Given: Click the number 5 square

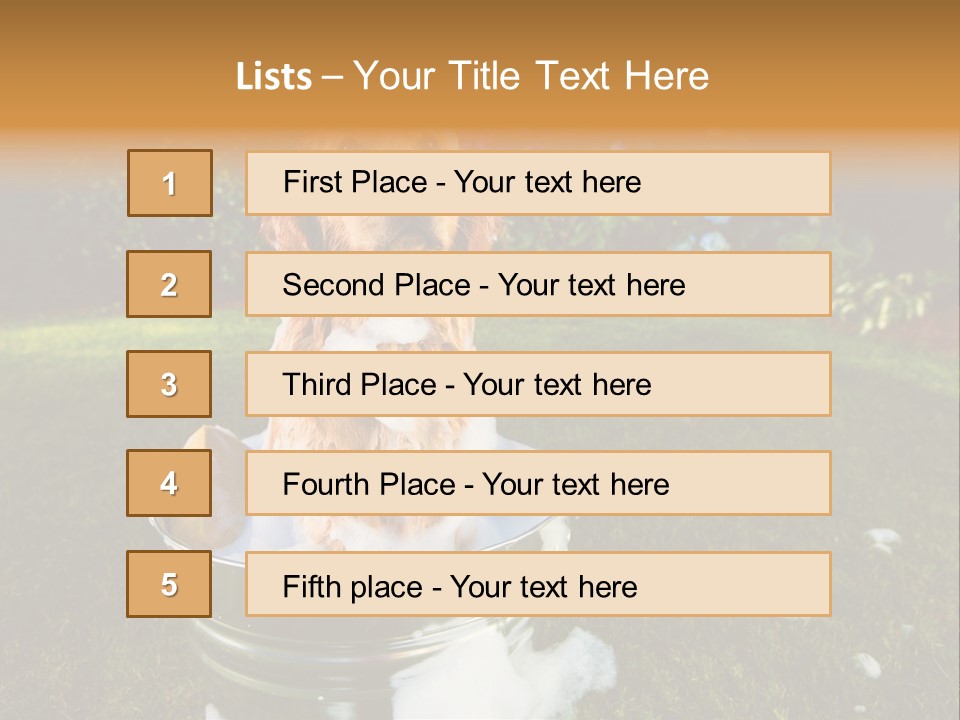Looking at the screenshot, I should click(x=169, y=583).
